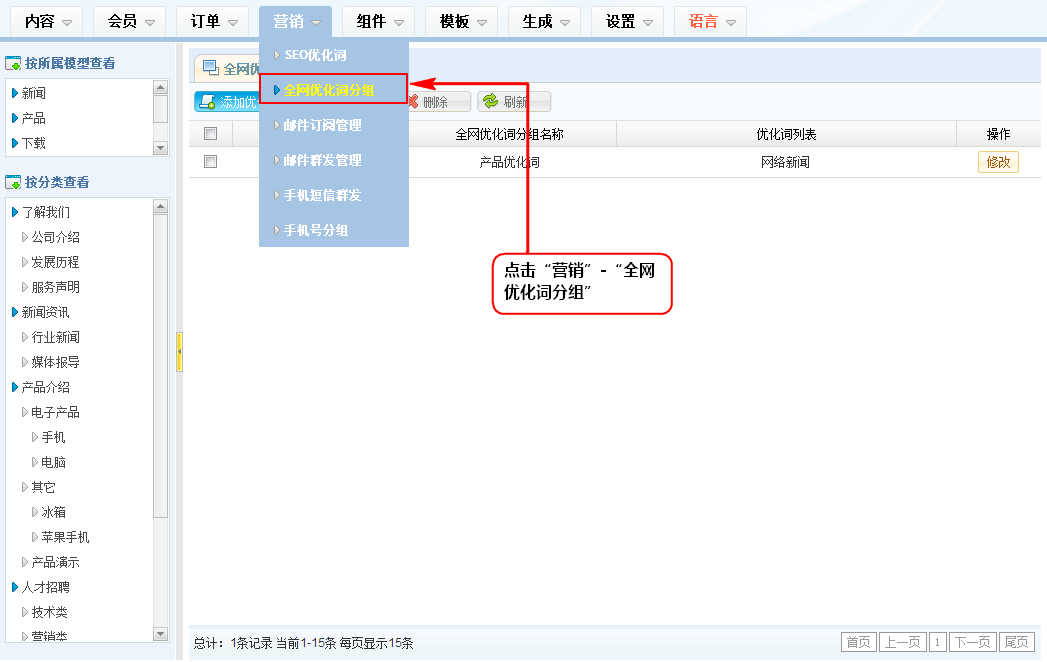Go to 下一页 in the pagination

[x=973, y=642]
